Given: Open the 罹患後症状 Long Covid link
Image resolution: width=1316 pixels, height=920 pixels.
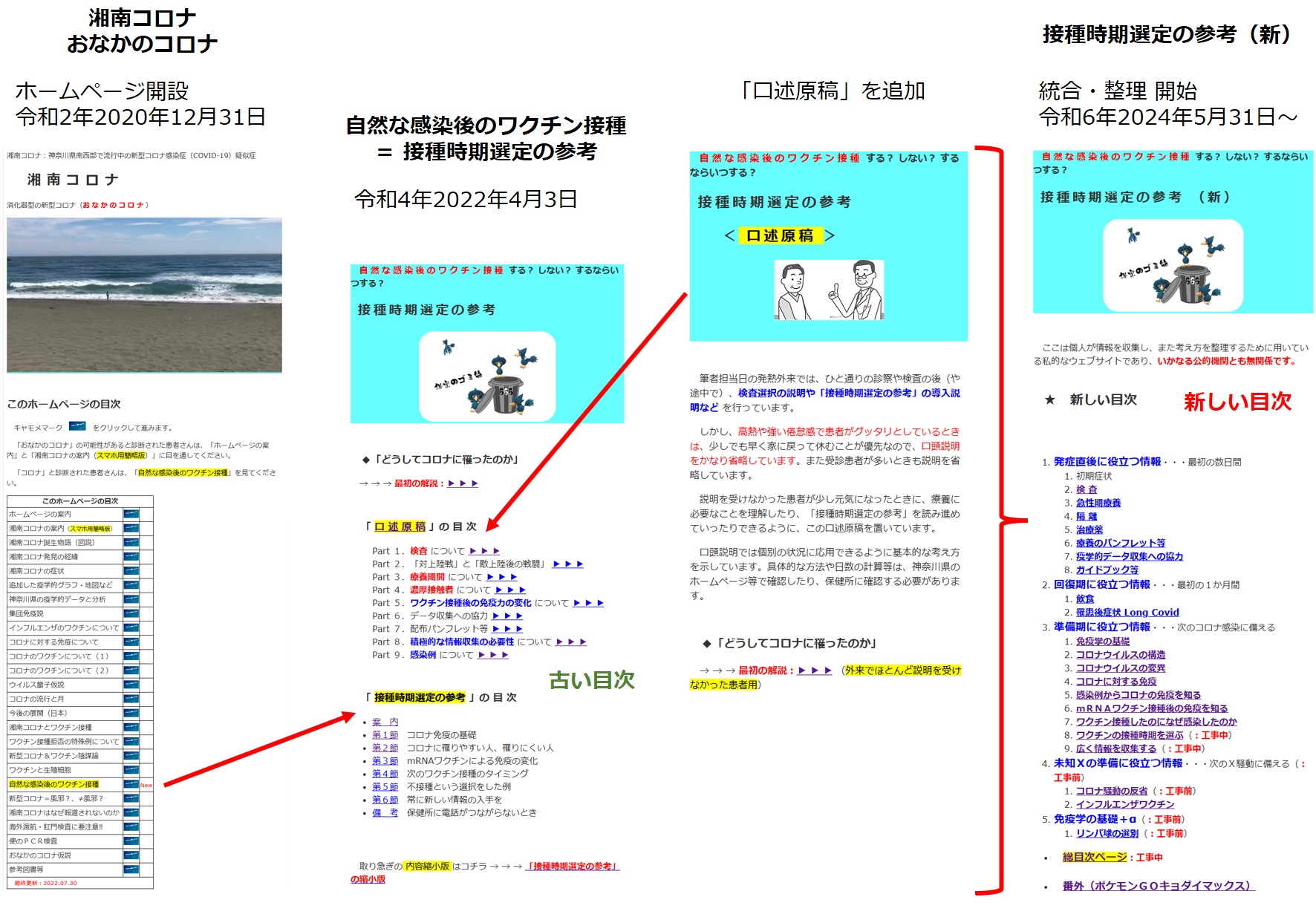Looking at the screenshot, I should pyautogui.click(x=1127, y=613).
